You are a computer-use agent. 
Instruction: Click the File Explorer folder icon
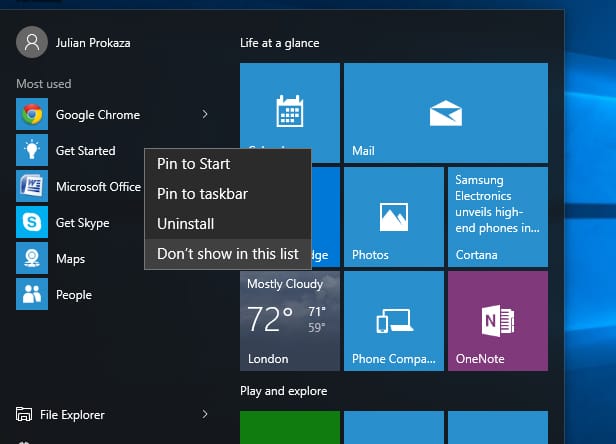coord(24,414)
